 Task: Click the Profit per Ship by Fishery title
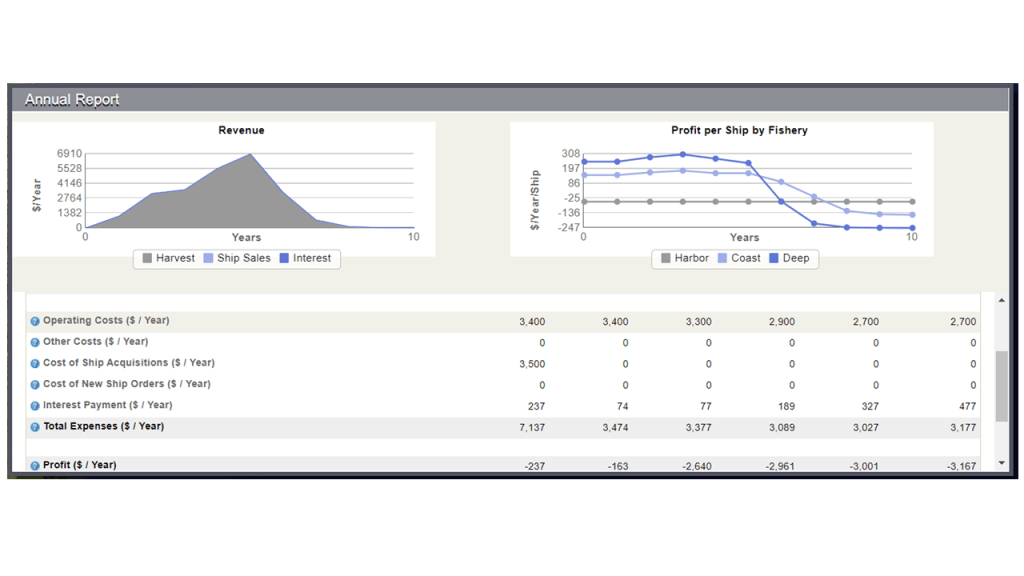739,130
